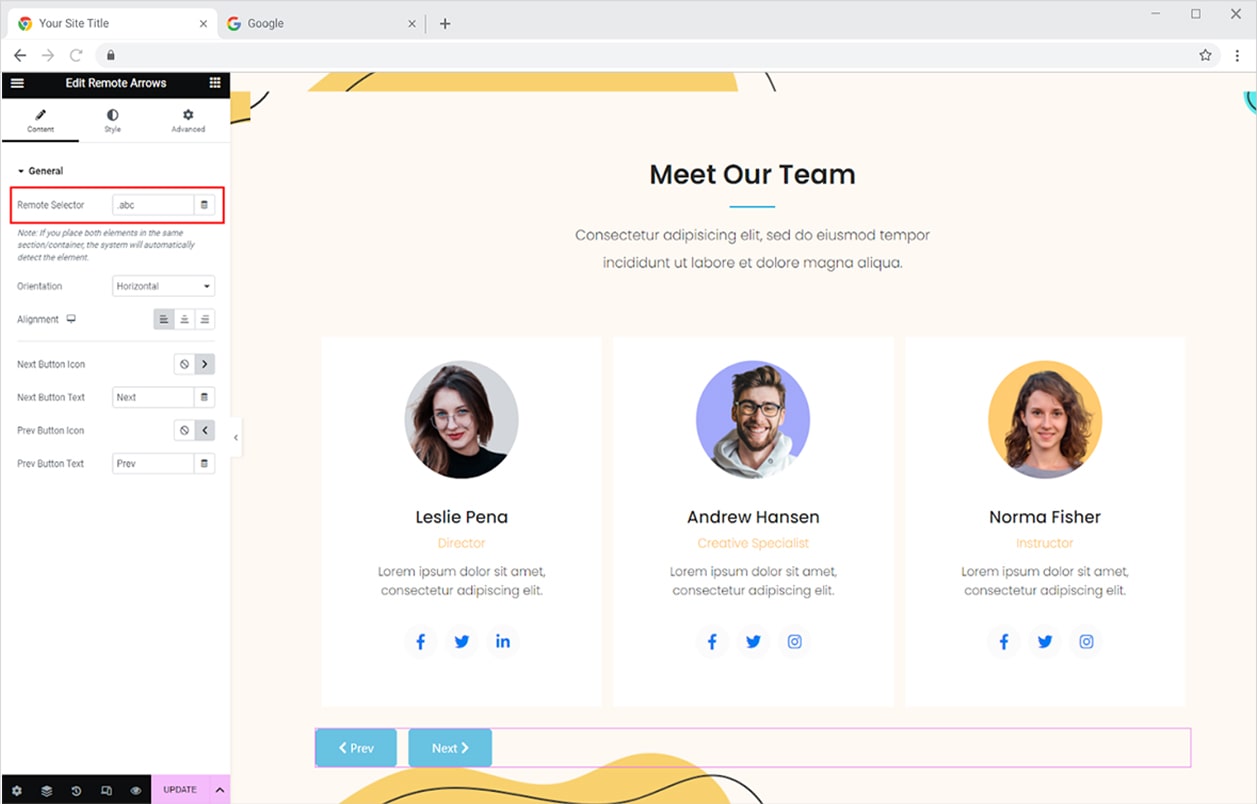1257x804 pixels.
Task: Set alignment to right
Action: [x=205, y=320]
